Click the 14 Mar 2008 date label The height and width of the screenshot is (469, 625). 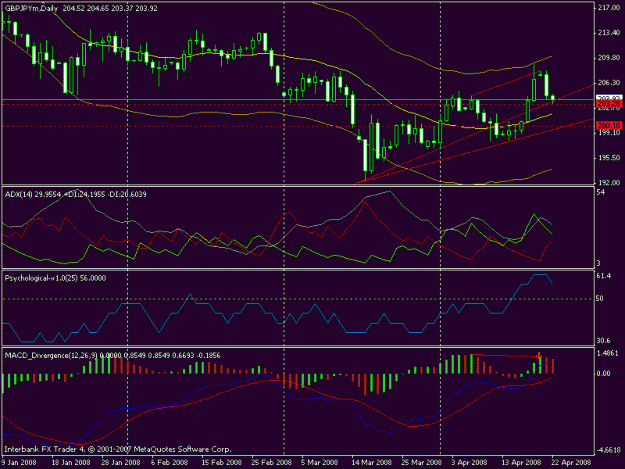pos(371,462)
